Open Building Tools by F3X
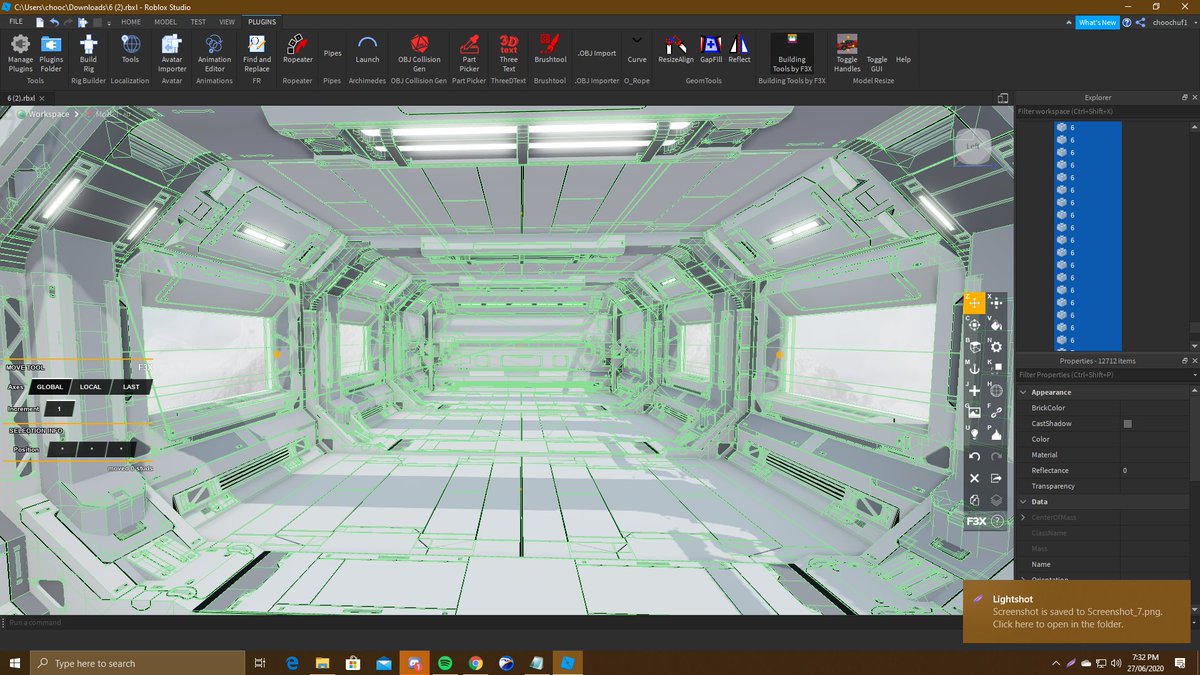Screen dimensions: 1200x675 click(x=792, y=52)
